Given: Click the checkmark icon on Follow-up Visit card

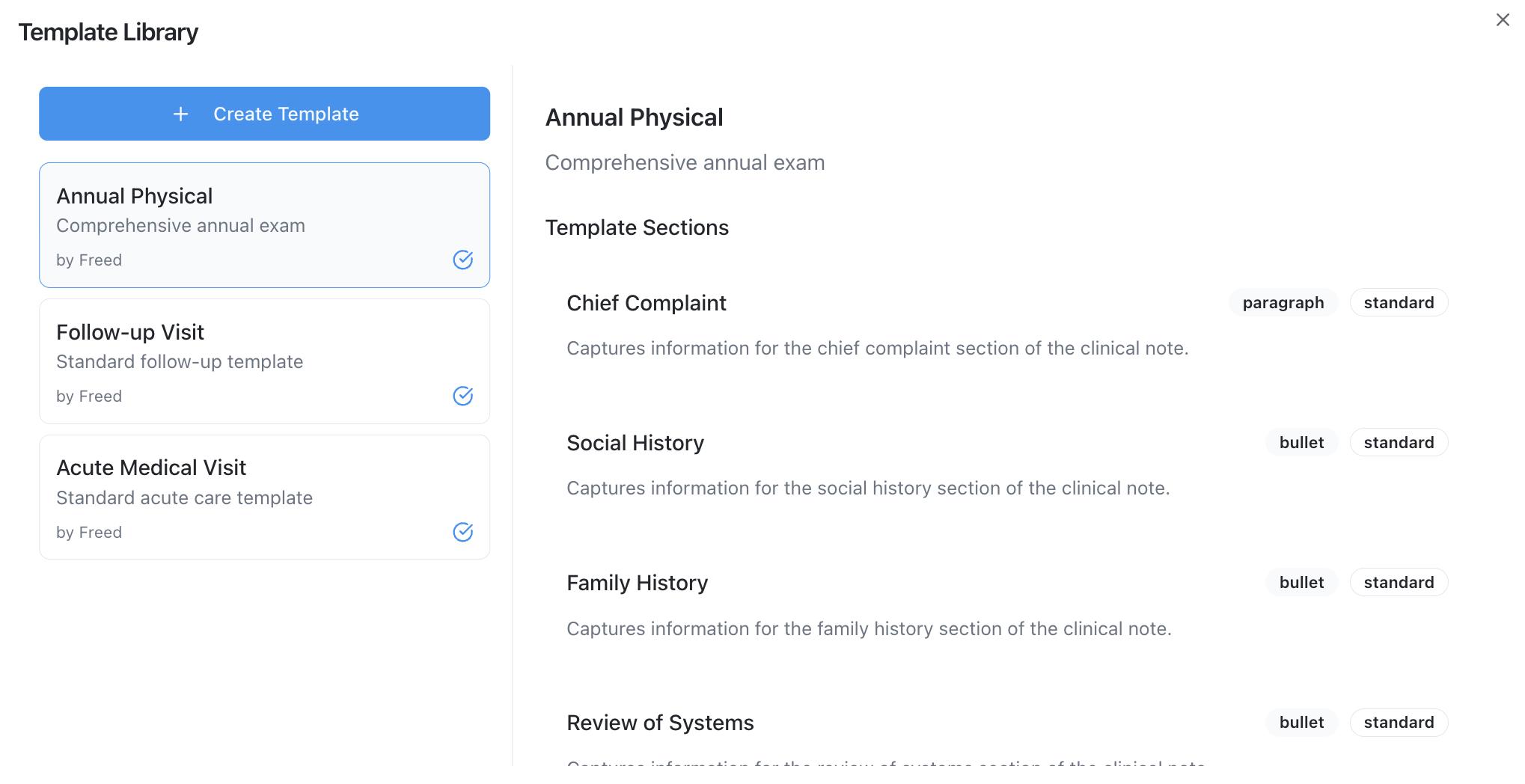Looking at the screenshot, I should (x=463, y=396).
